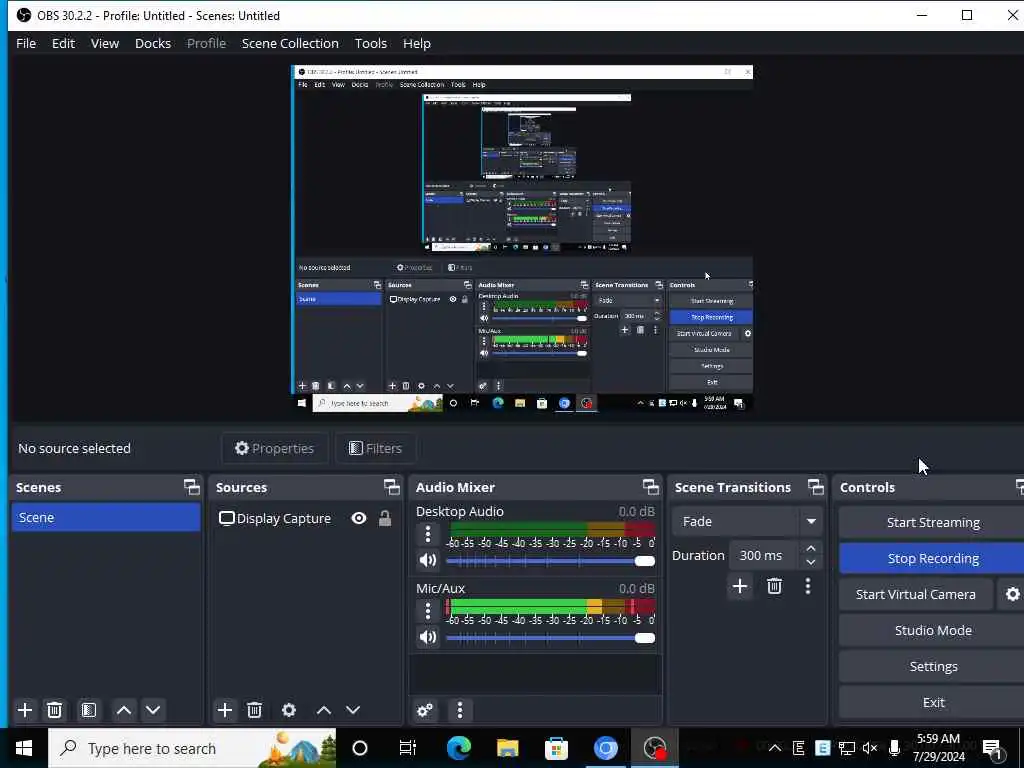Open the Tools menu
The height and width of the screenshot is (768, 1024).
click(370, 43)
